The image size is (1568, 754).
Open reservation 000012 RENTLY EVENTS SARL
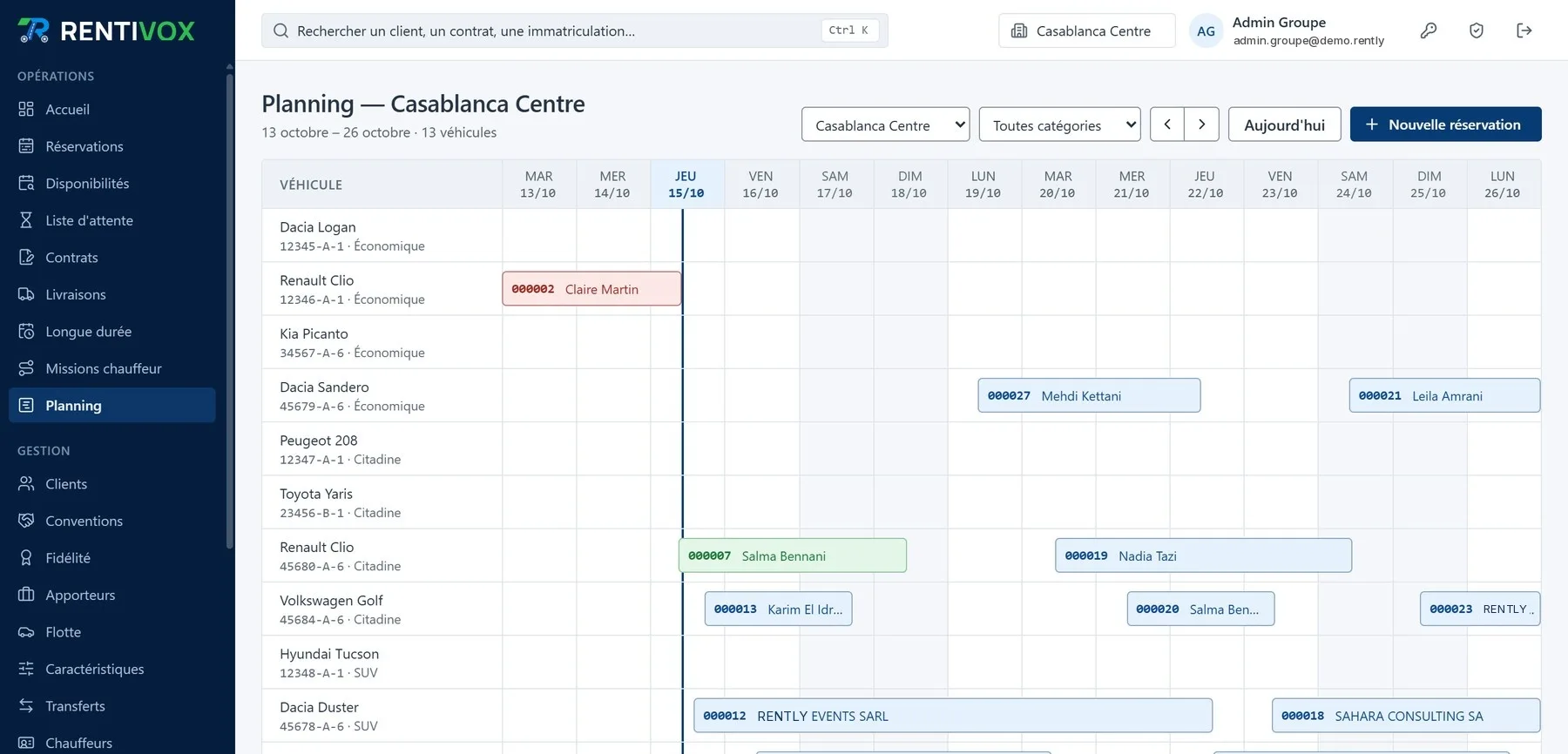(x=953, y=716)
